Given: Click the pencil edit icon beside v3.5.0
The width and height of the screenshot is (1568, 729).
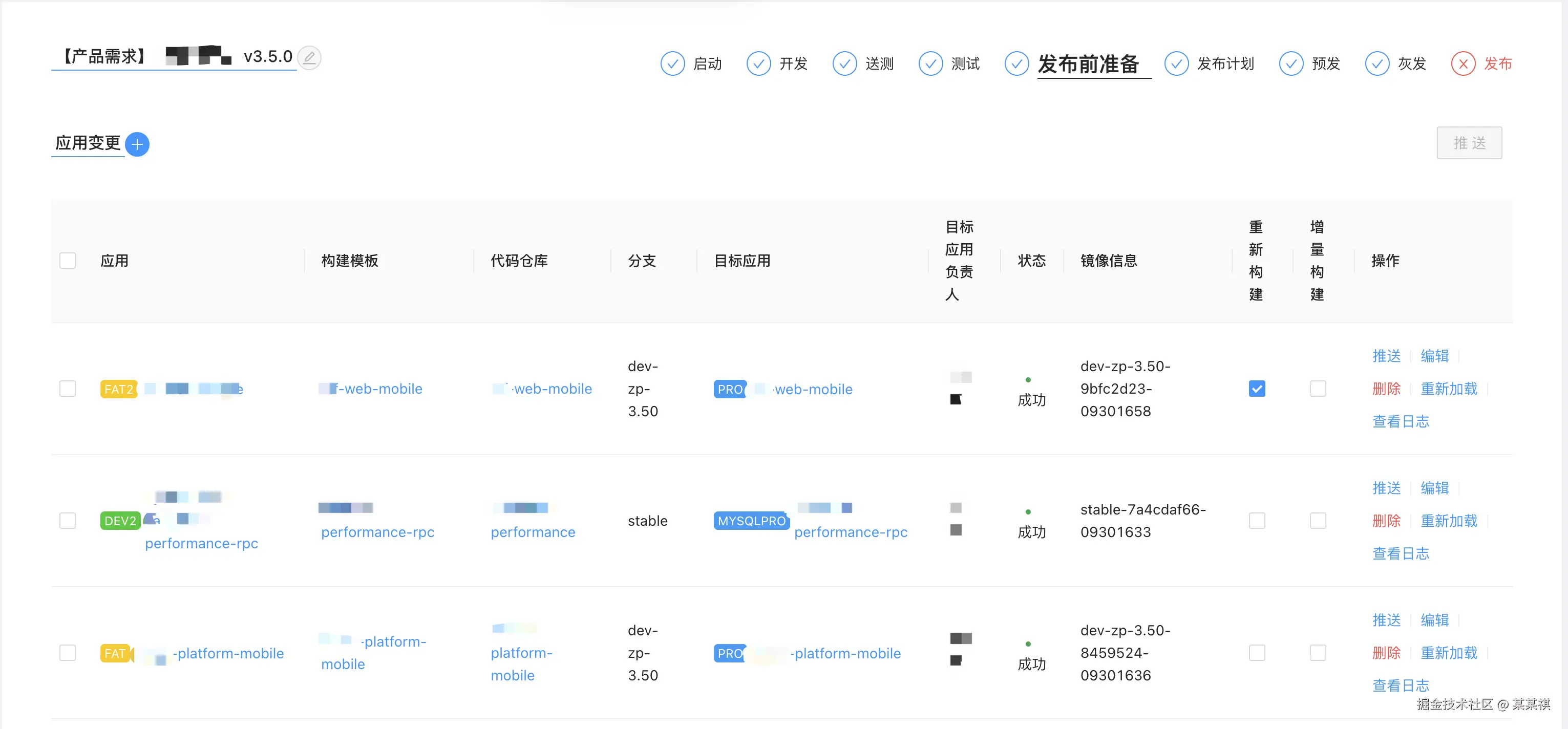Looking at the screenshot, I should 309,58.
